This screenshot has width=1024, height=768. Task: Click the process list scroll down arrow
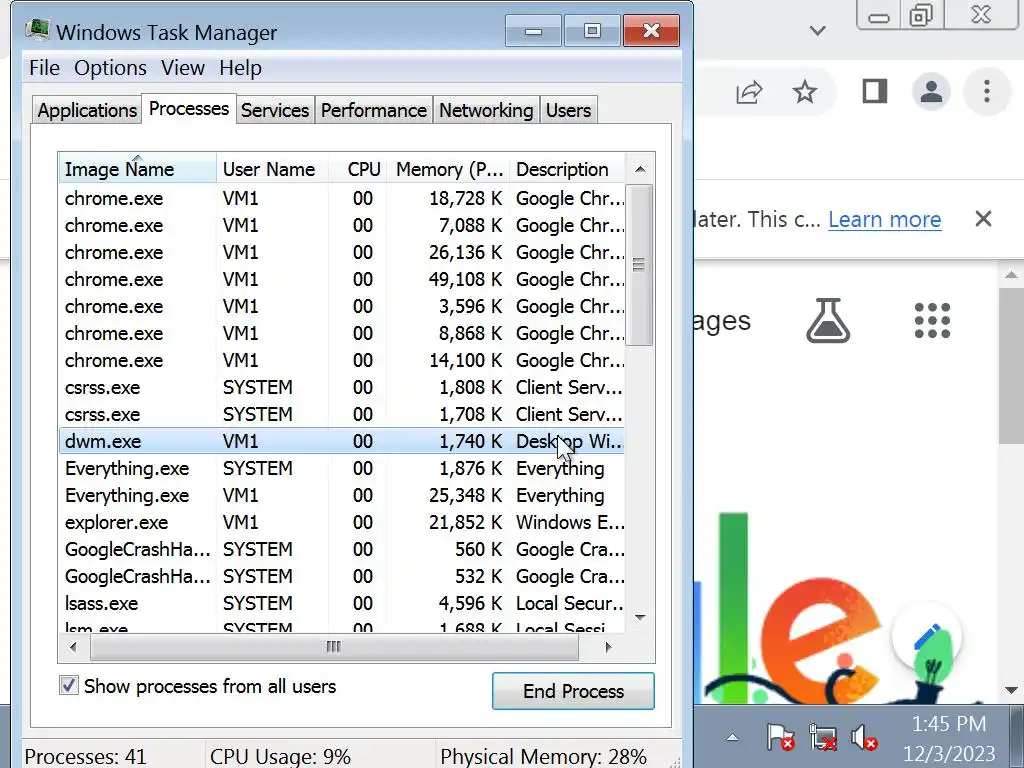(640, 617)
